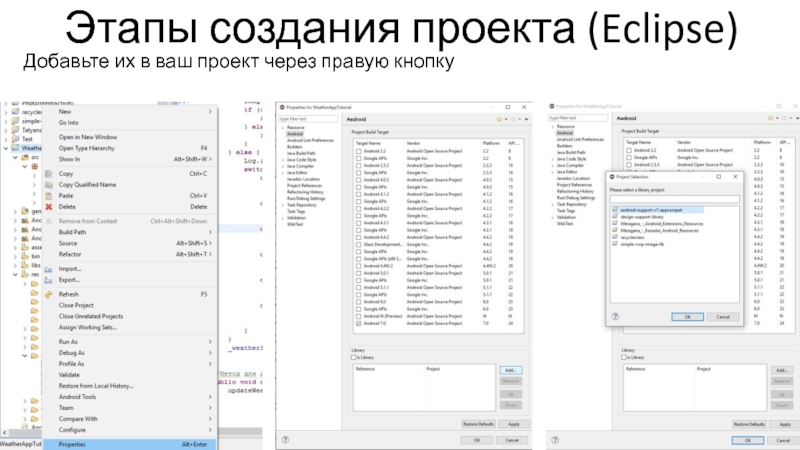Check Android 4.1.2 build target checkbox
This screenshot has width=800, height=450.
359,194
